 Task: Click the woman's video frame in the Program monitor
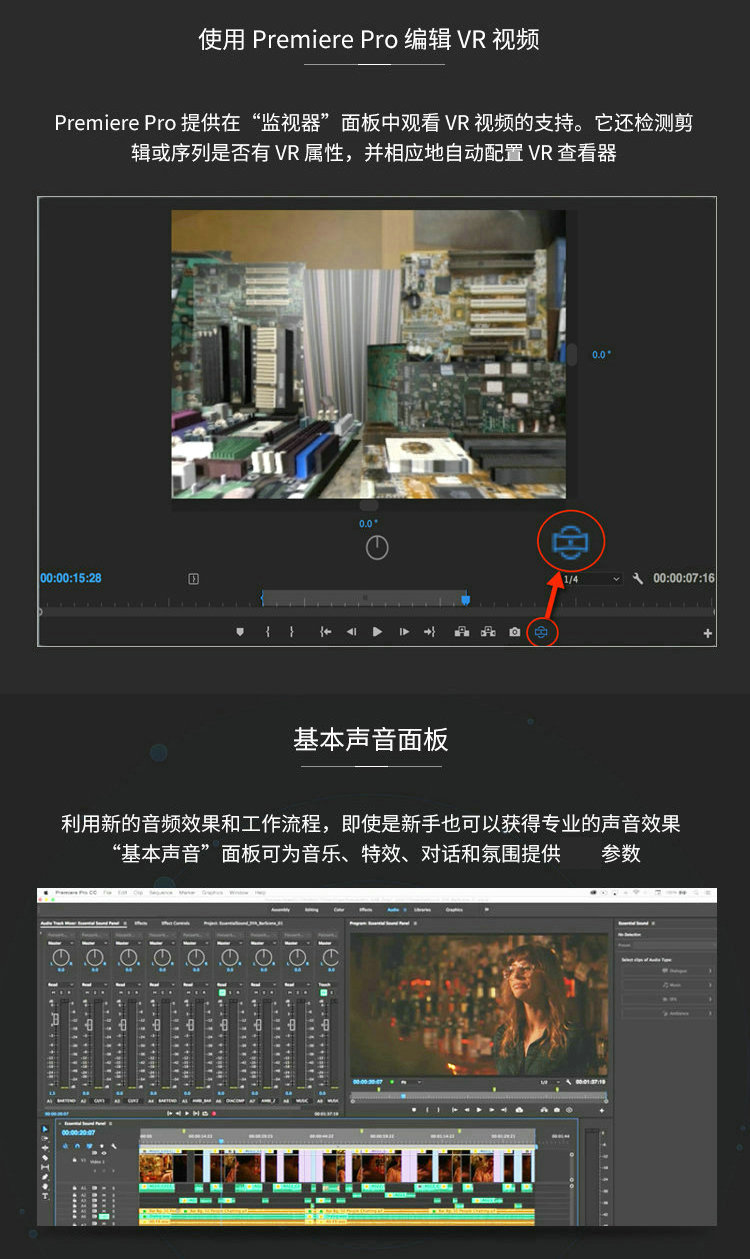point(479,1003)
